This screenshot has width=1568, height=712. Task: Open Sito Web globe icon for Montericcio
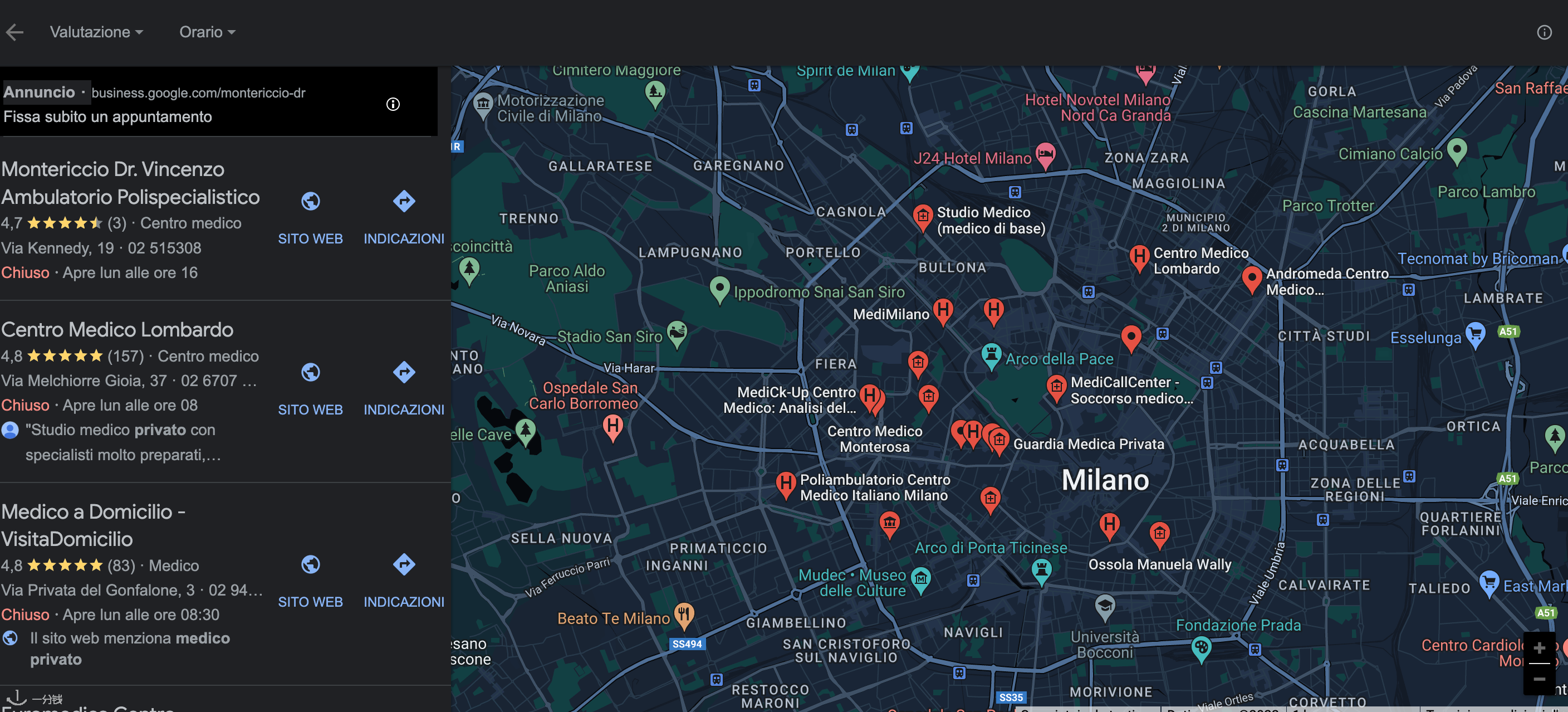click(311, 201)
